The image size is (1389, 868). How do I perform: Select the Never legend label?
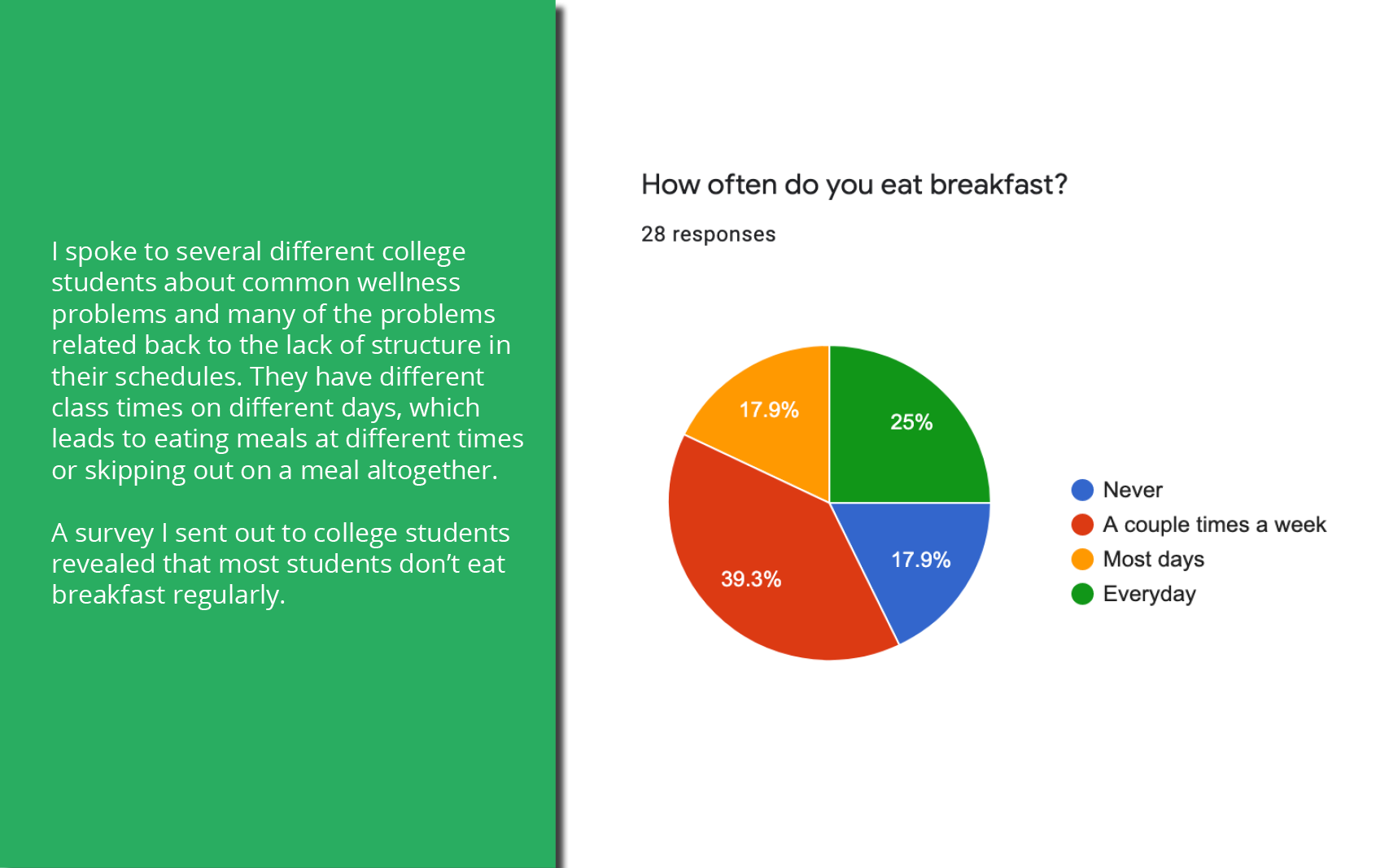pyautogui.click(x=1133, y=490)
